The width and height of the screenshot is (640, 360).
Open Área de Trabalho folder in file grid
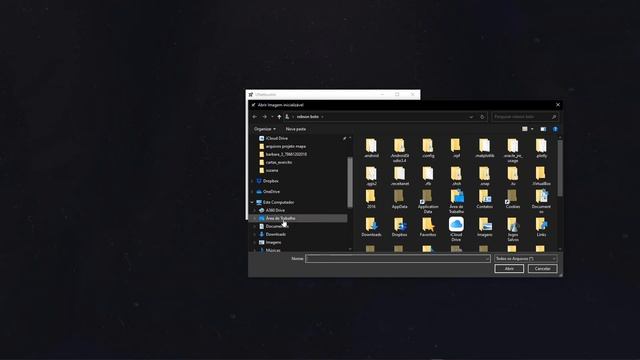[456, 201]
